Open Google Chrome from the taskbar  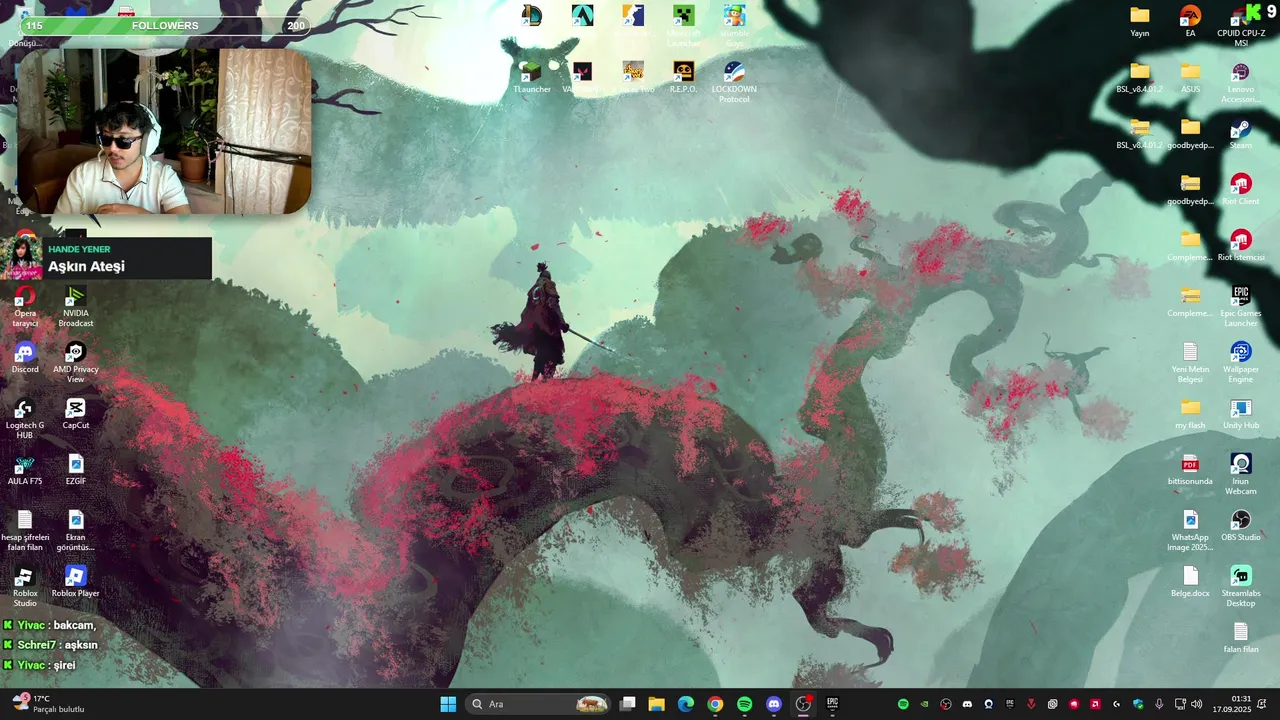pyautogui.click(x=715, y=704)
